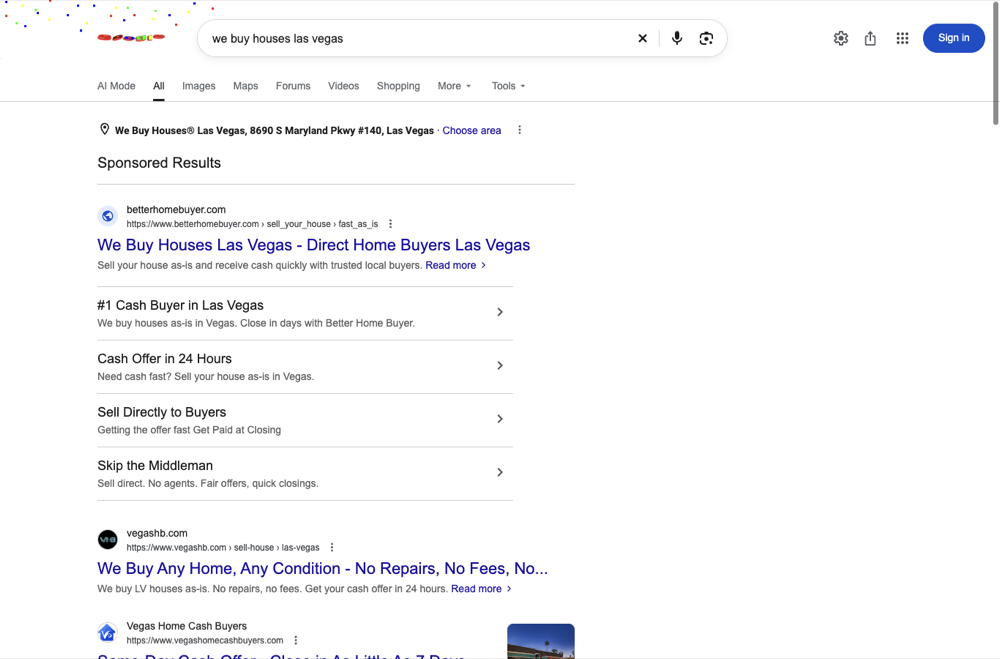Open options menu beside Choose area
This screenshot has width=1000, height=659.
click(519, 130)
